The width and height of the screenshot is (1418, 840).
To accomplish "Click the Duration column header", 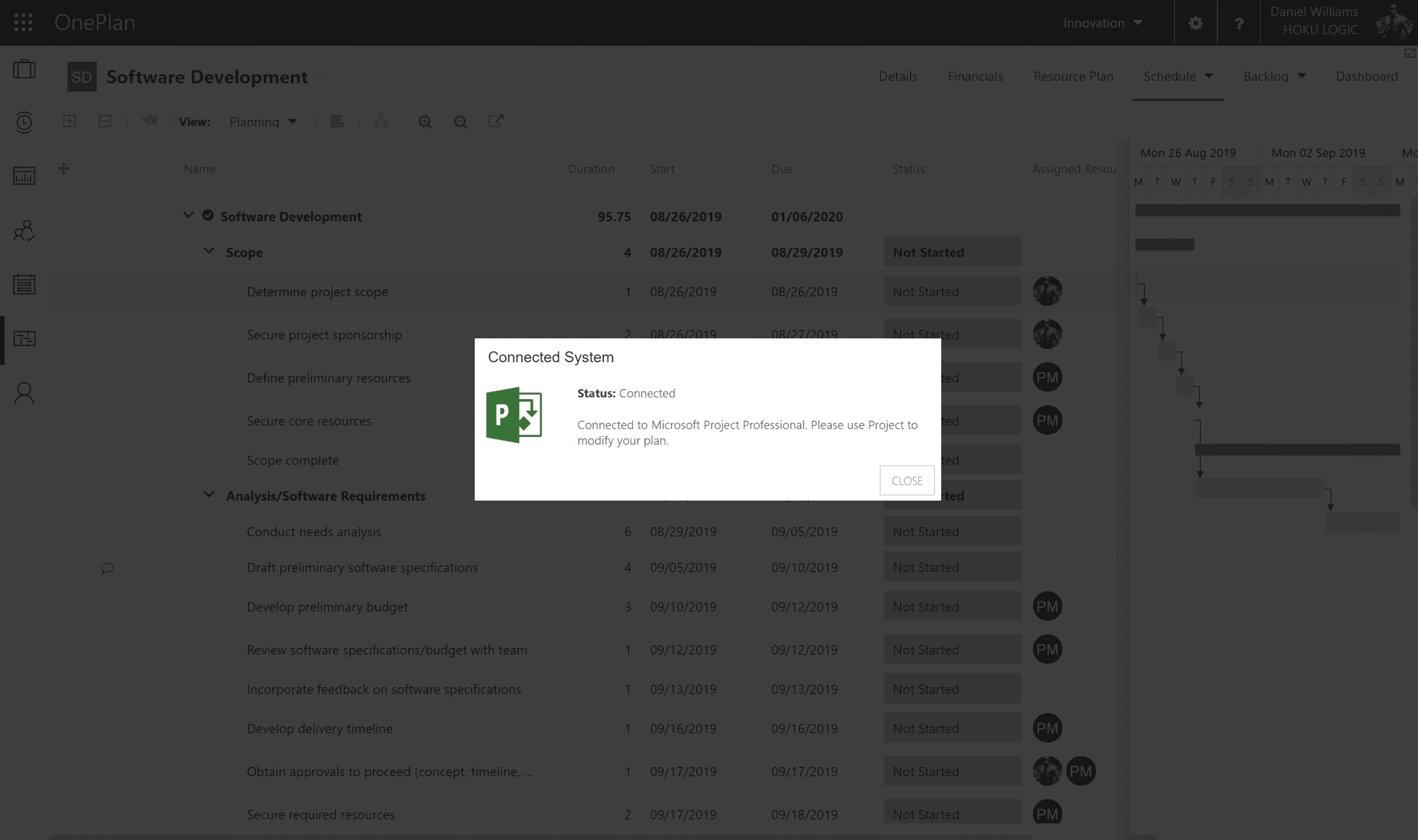I will pos(591,169).
